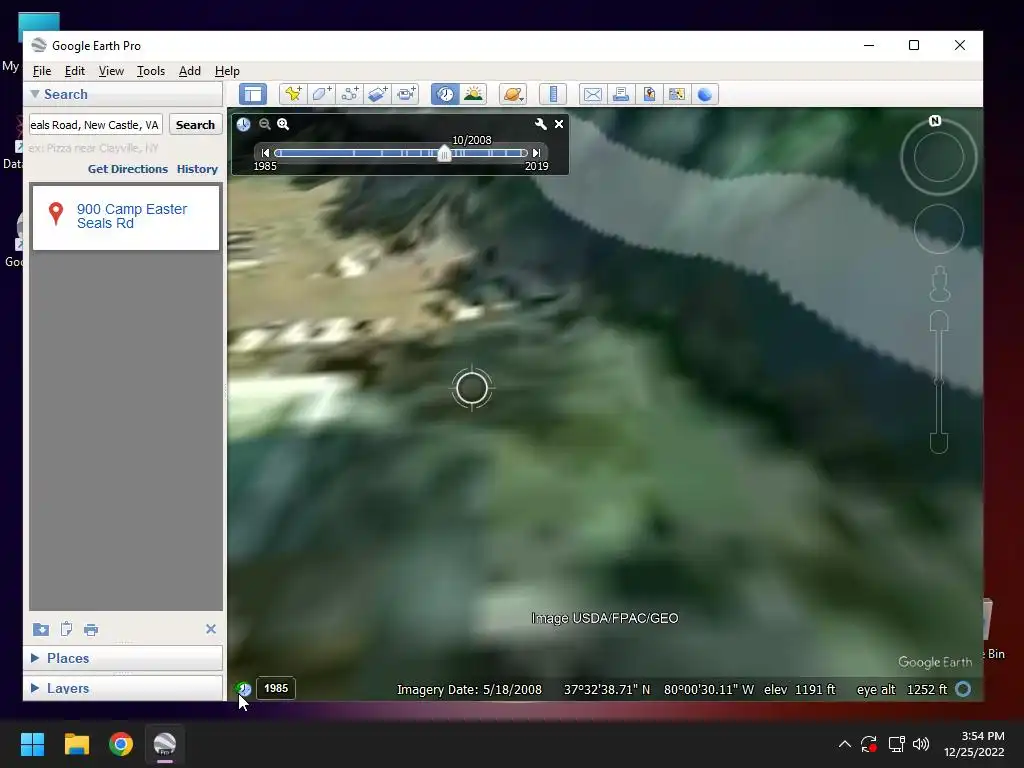Viewport: 1024px width, 768px height.
Task: Click the search address input field
Action: click(96, 125)
